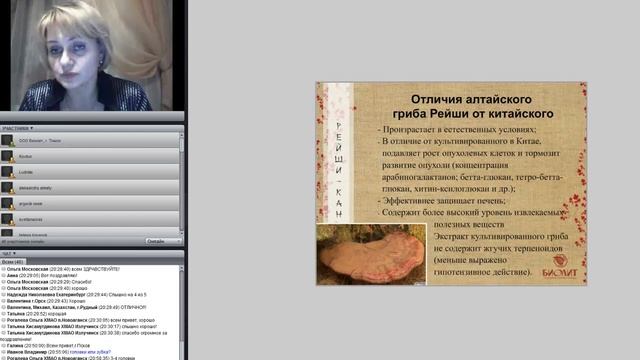The image size is (640, 360).
Task: Click avatar icon next to Ludmila
Action: tap(7, 172)
